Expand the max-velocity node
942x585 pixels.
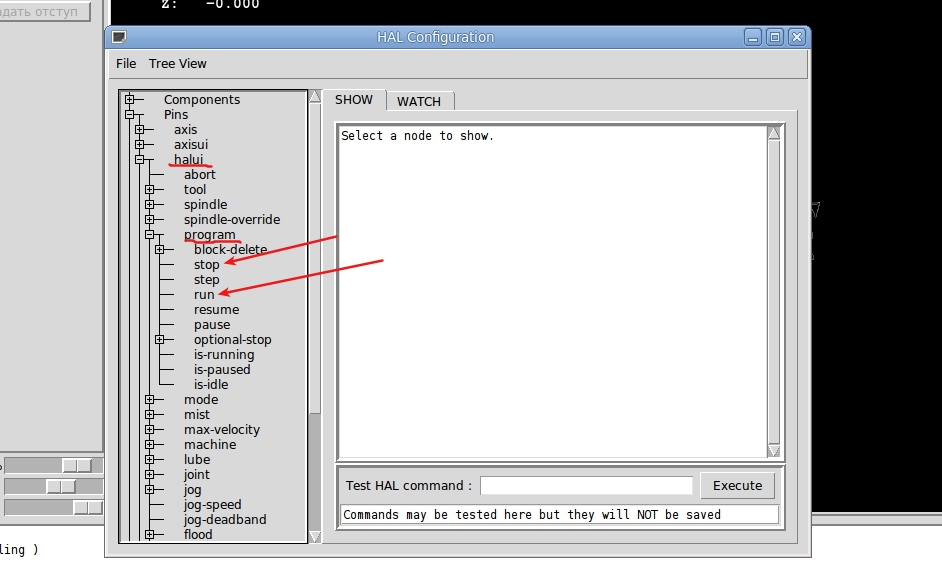pos(150,429)
